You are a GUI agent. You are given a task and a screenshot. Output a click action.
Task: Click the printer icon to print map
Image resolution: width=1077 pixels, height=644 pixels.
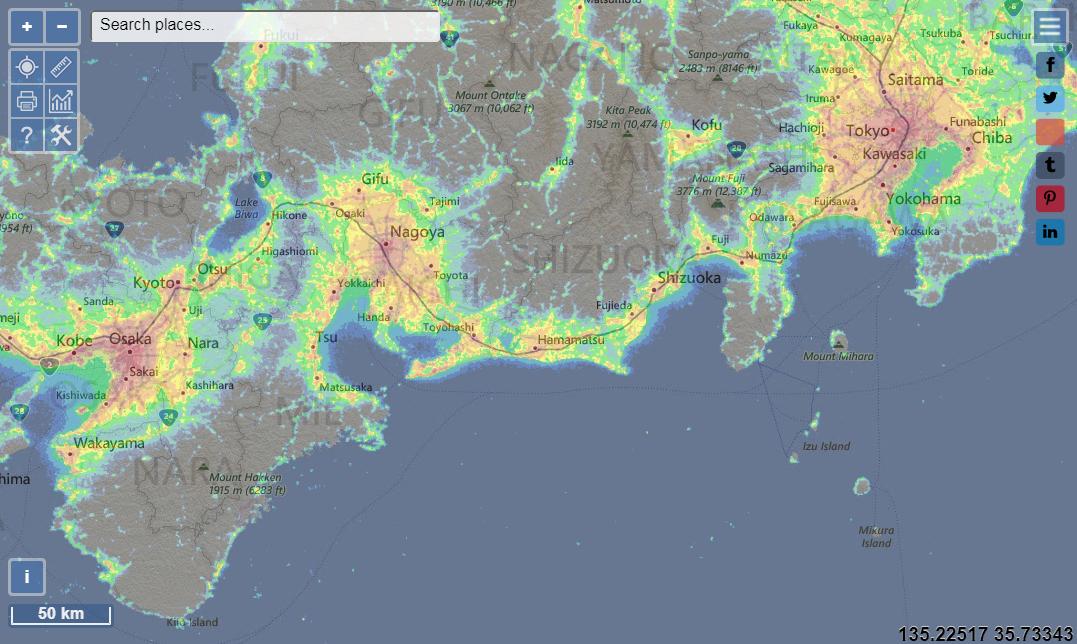[x=27, y=101]
